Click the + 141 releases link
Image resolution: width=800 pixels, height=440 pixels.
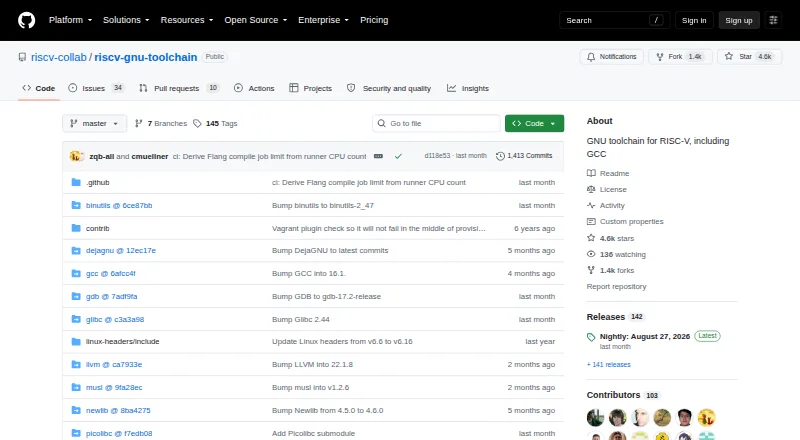point(609,364)
